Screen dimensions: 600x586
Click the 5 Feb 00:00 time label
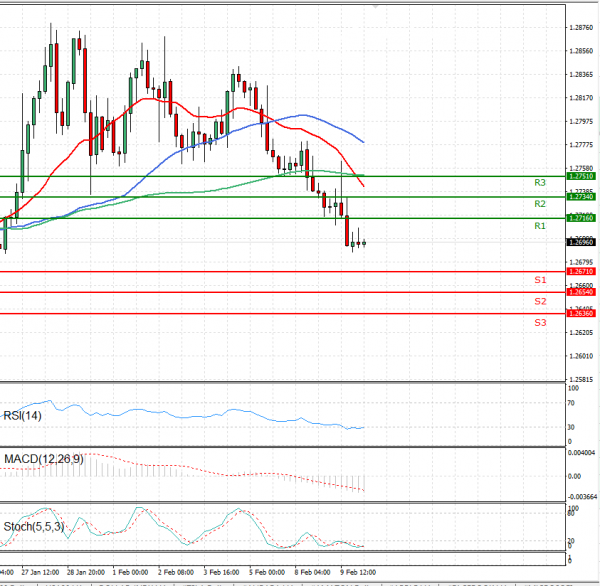click(267, 573)
